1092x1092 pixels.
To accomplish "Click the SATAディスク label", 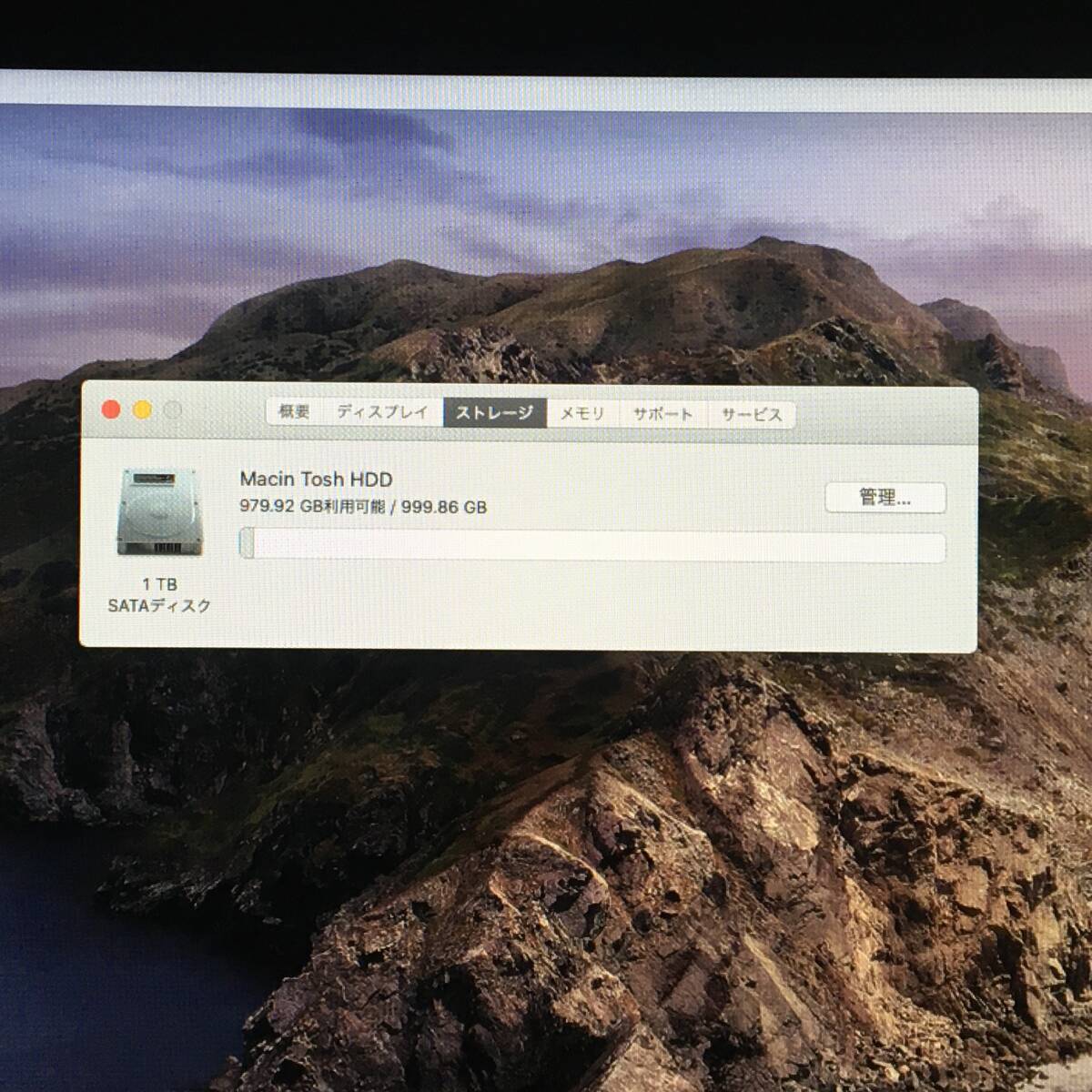I will click(x=159, y=605).
